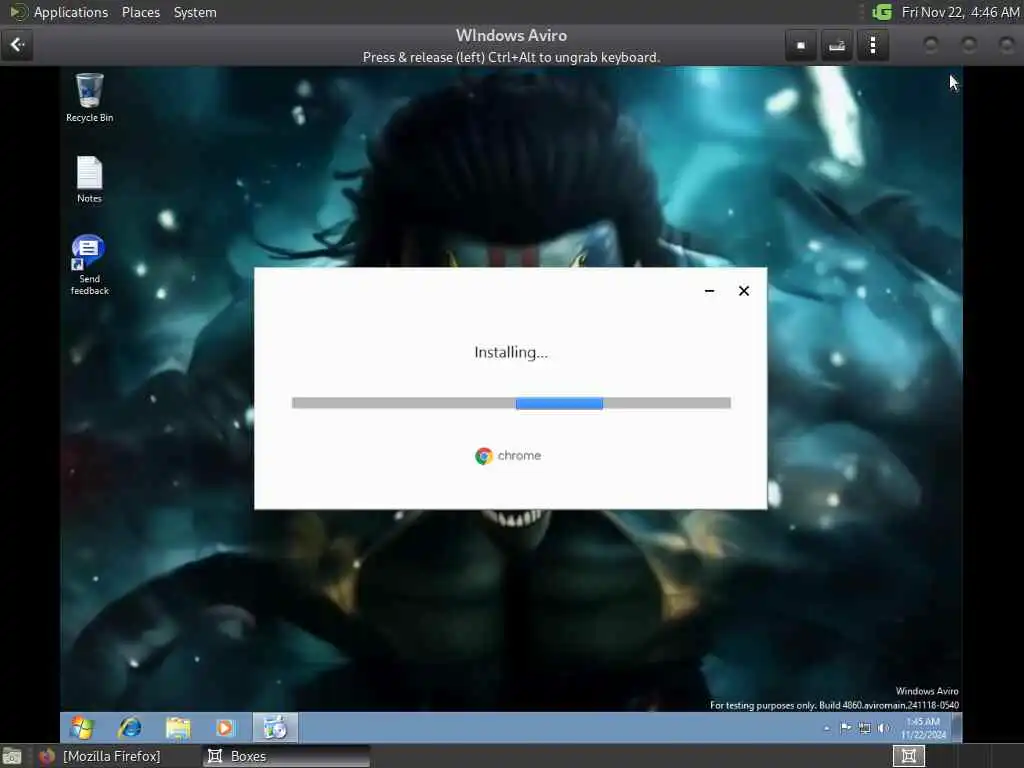This screenshot has width=1024, height=768.
Task: Select the Chrome installer taskbar item
Action: coord(275,728)
